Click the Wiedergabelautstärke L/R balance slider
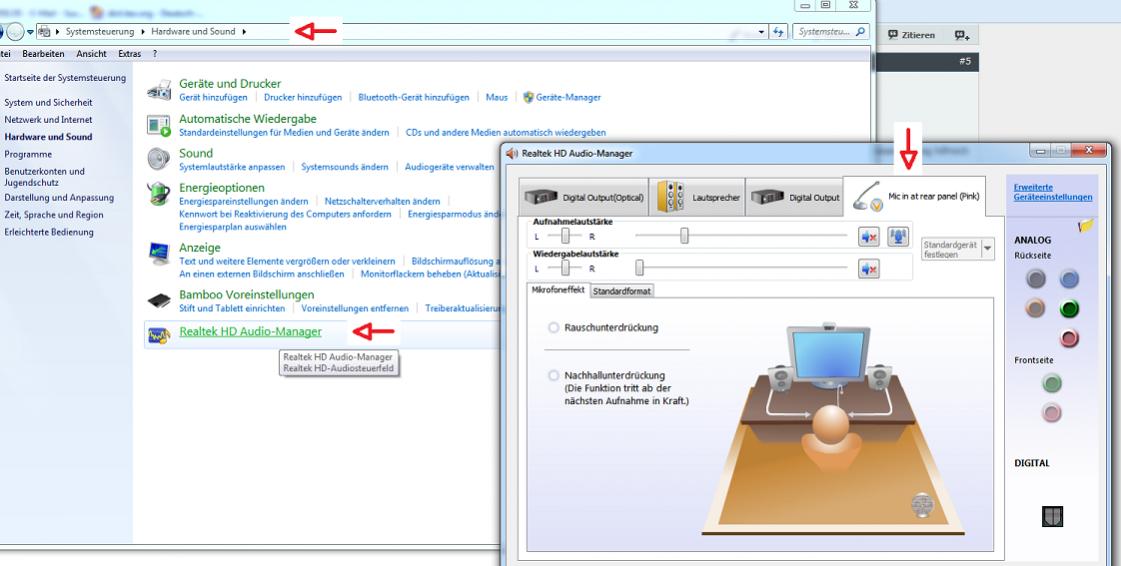1121x566 pixels. pos(565,268)
